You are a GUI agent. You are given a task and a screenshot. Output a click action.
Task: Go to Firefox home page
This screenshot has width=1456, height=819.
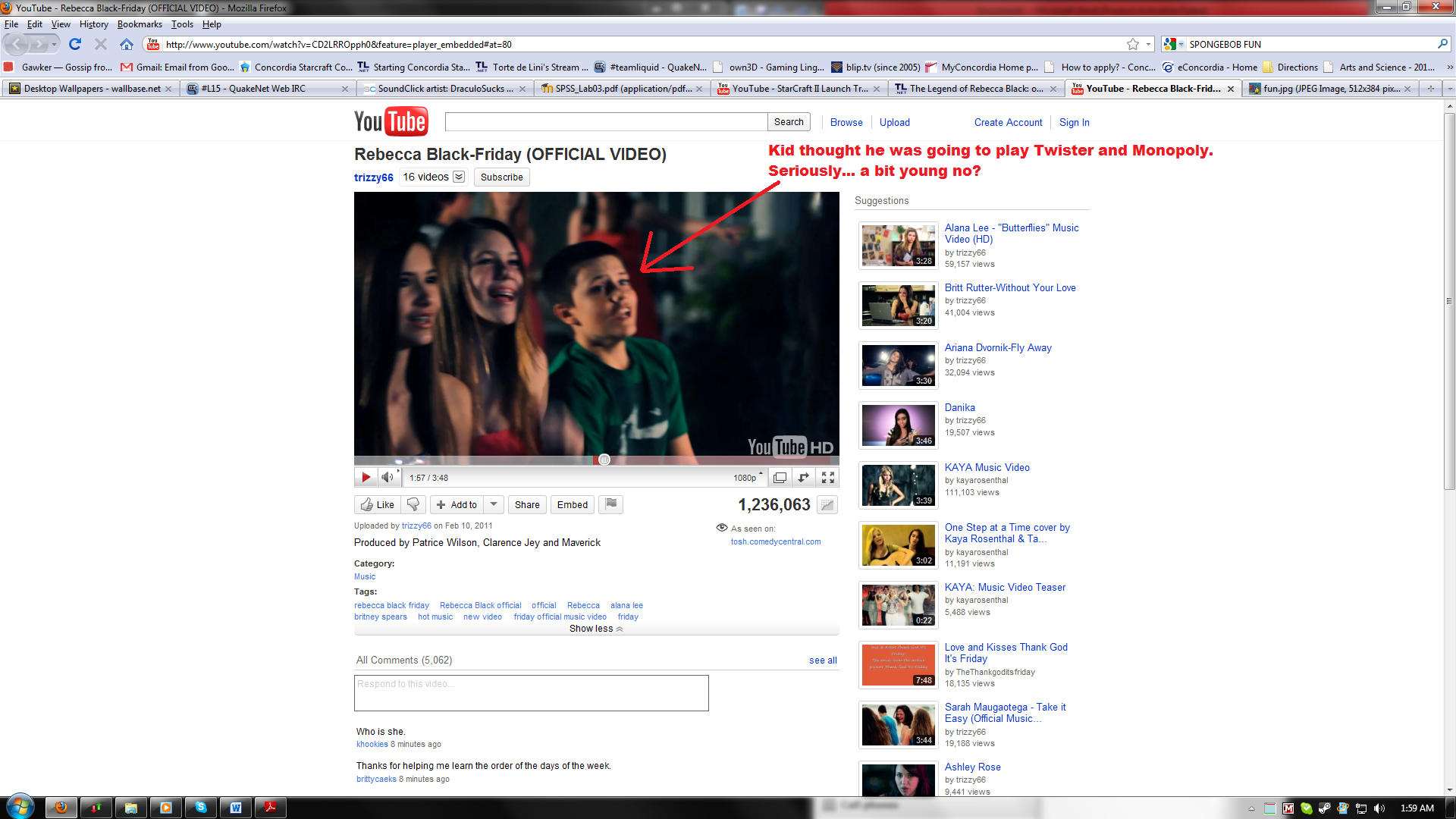(127, 44)
